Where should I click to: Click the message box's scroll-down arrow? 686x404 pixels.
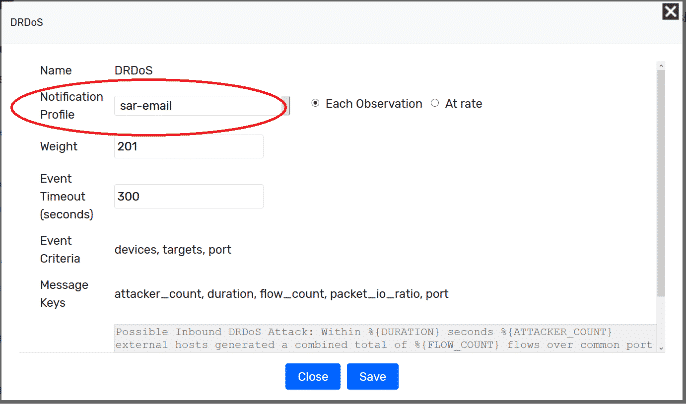(x=661, y=348)
